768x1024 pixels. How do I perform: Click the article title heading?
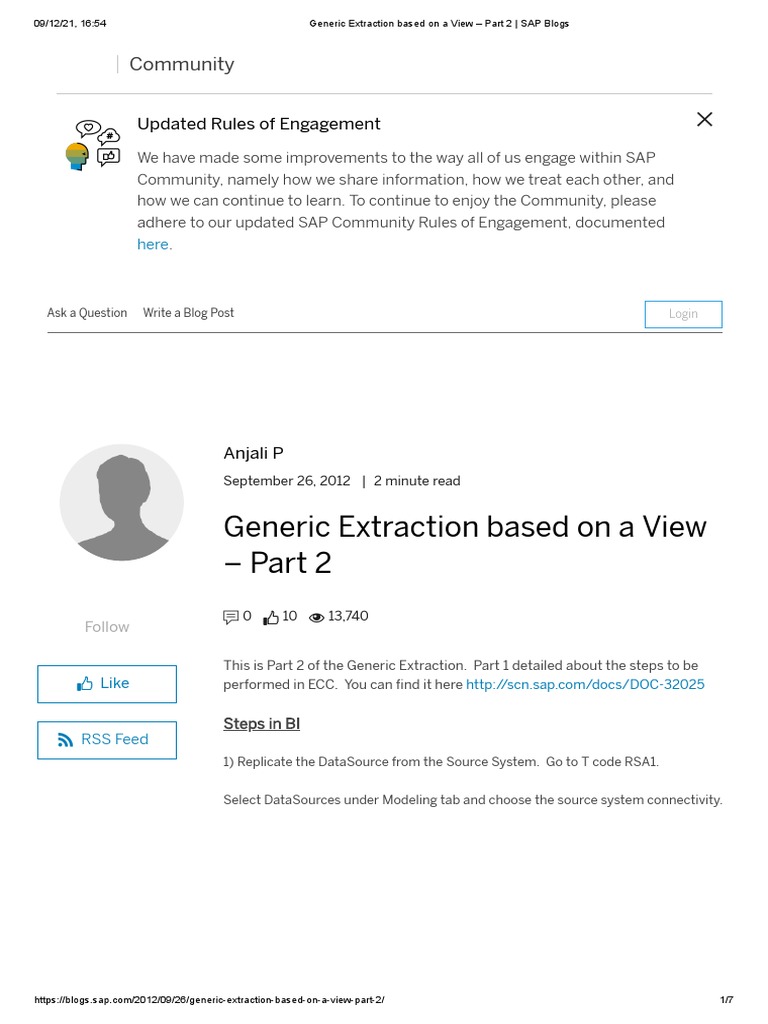click(x=464, y=544)
